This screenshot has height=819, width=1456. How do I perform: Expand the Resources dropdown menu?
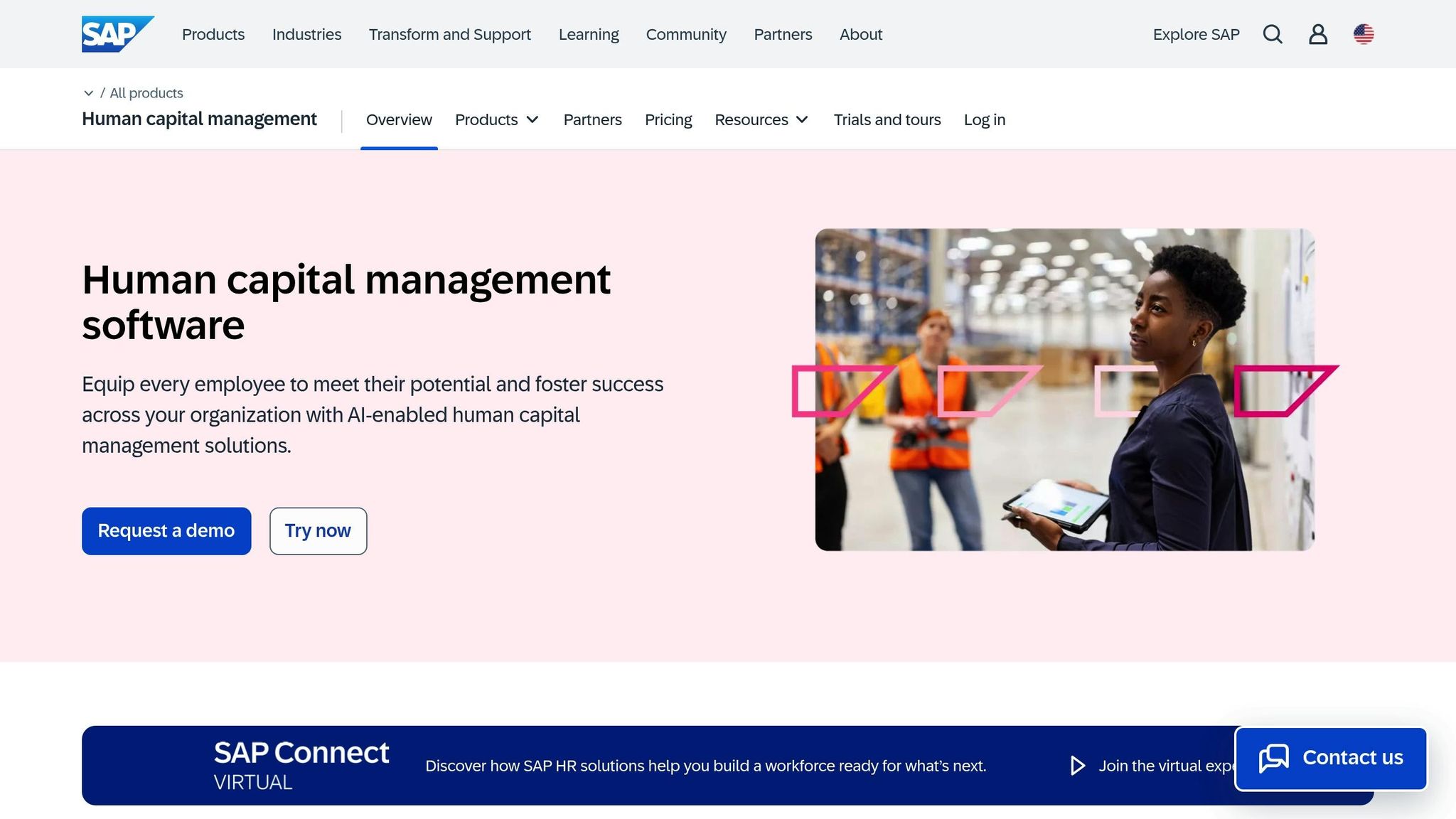[761, 119]
